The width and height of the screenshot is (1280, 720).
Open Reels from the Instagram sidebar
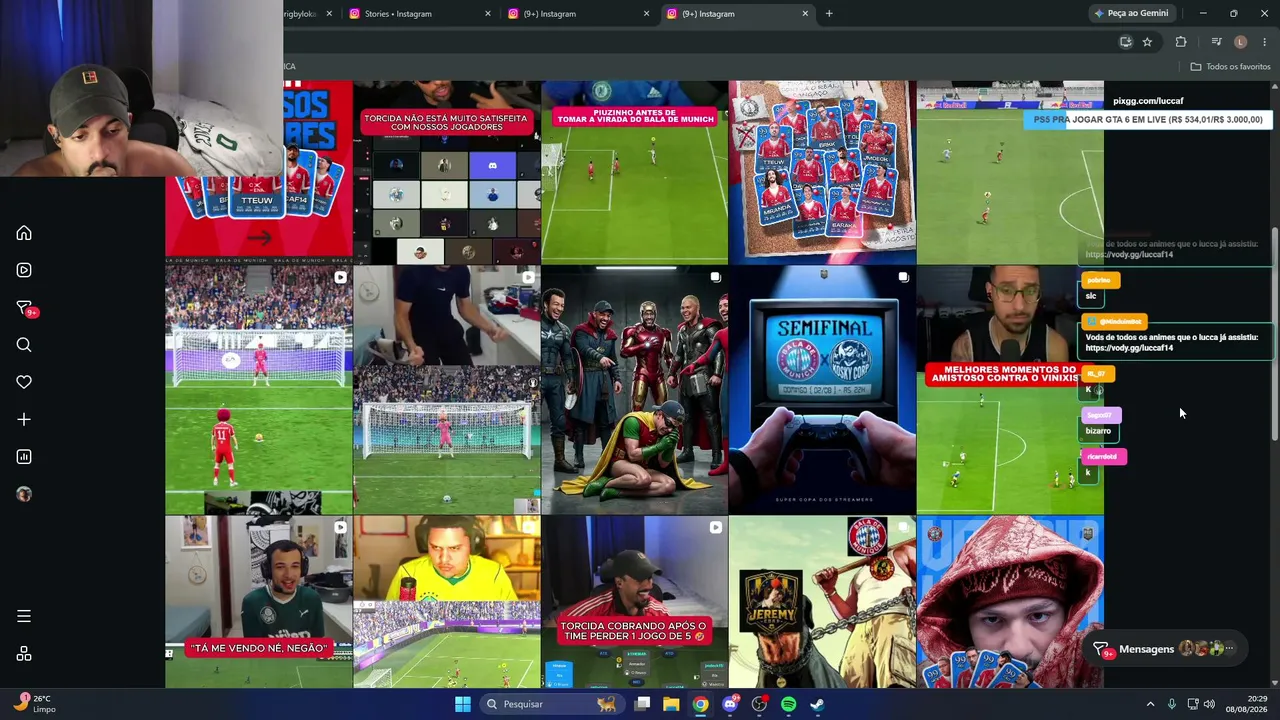[x=24, y=270]
